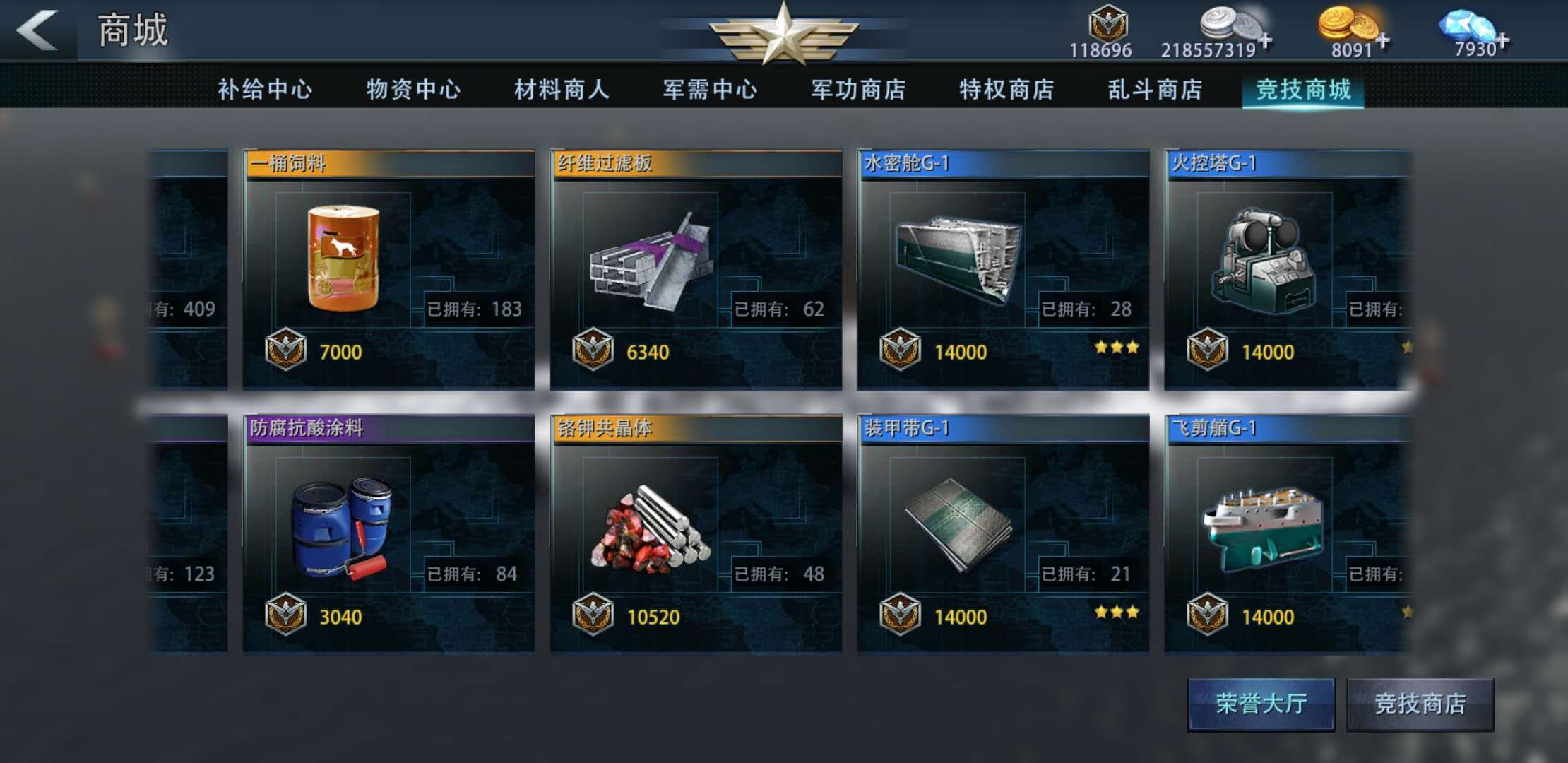The width and height of the screenshot is (1568, 763).
Task: Select the 纤维过滤板 filter plate item
Action: coord(696,269)
